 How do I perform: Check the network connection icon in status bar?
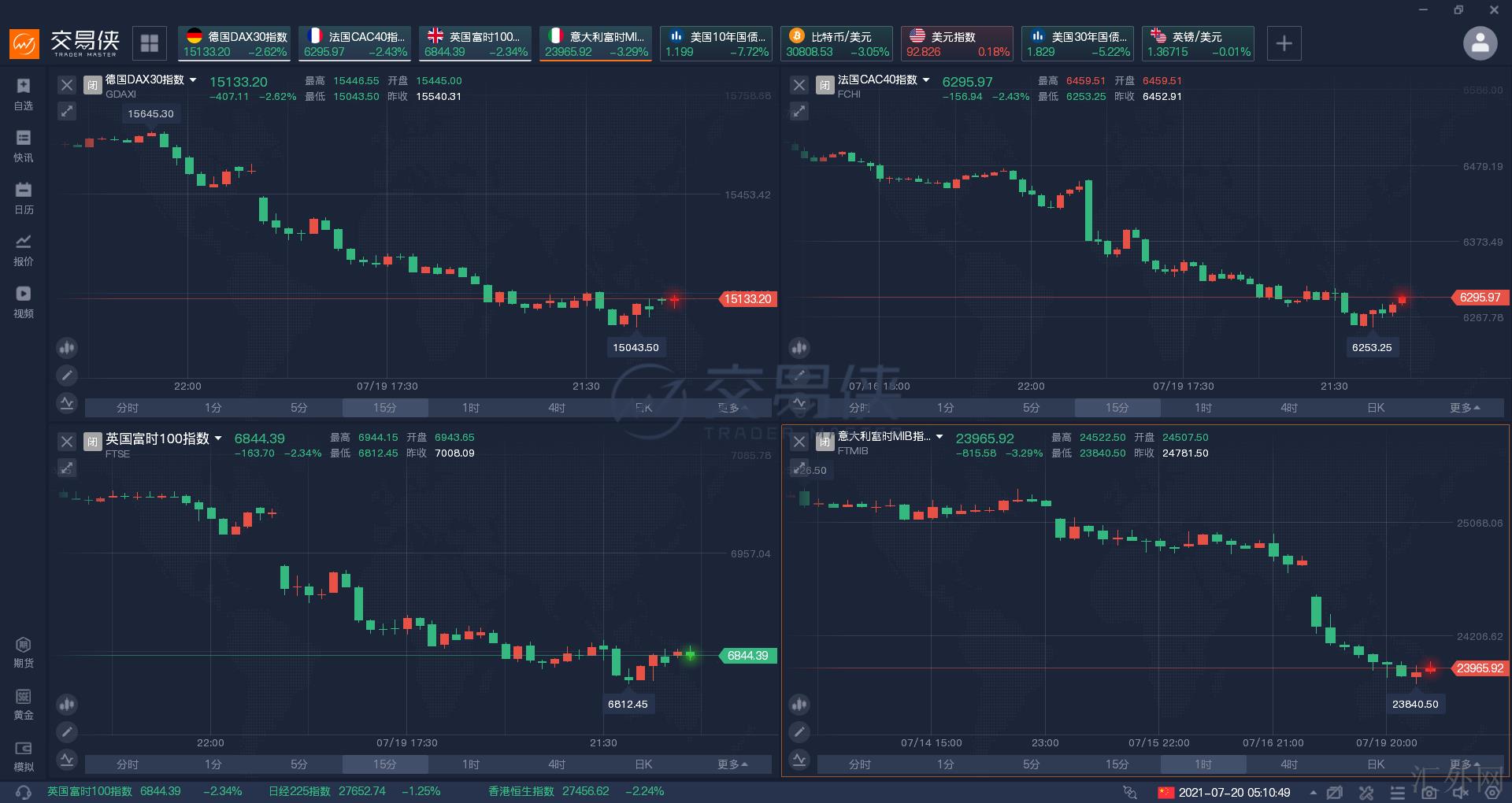(x=1130, y=792)
